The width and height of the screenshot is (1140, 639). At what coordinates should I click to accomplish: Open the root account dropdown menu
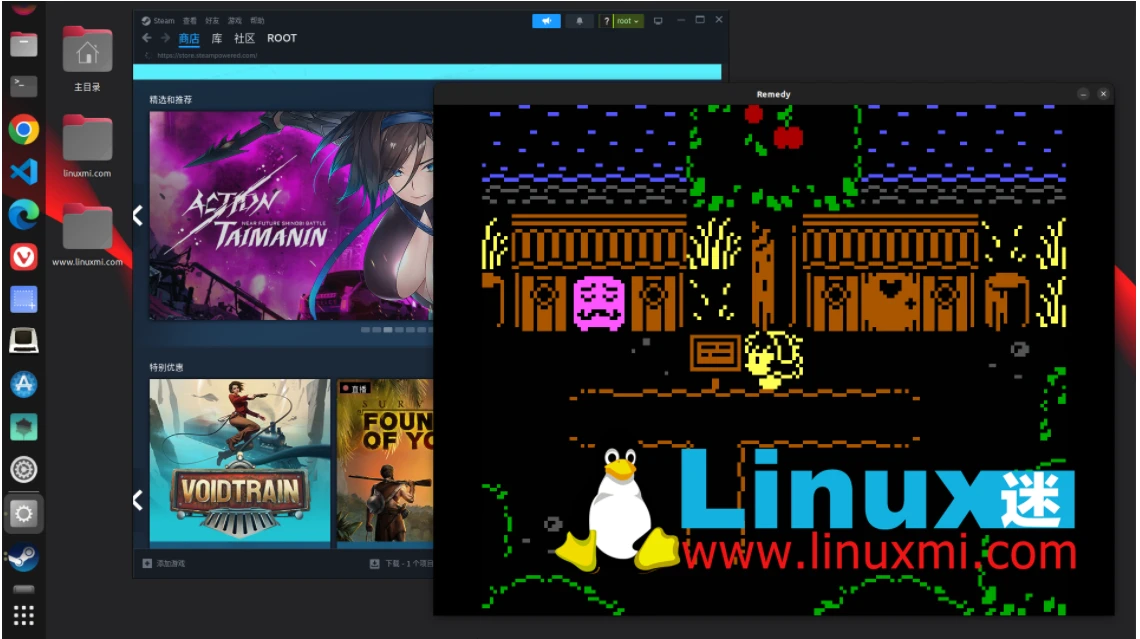pos(628,19)
